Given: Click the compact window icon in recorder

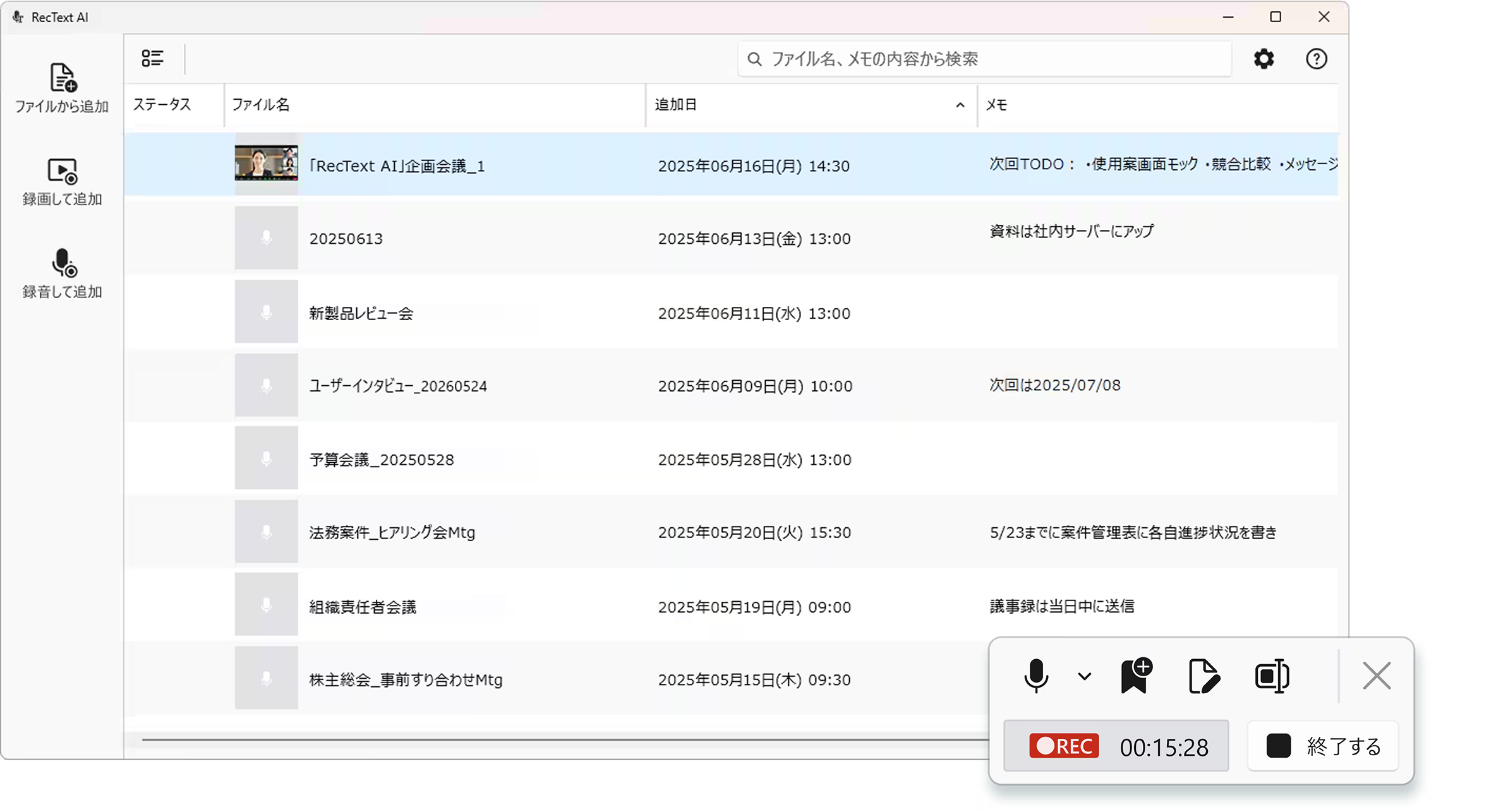Looking at the screenshot, I should (1272, 676).
